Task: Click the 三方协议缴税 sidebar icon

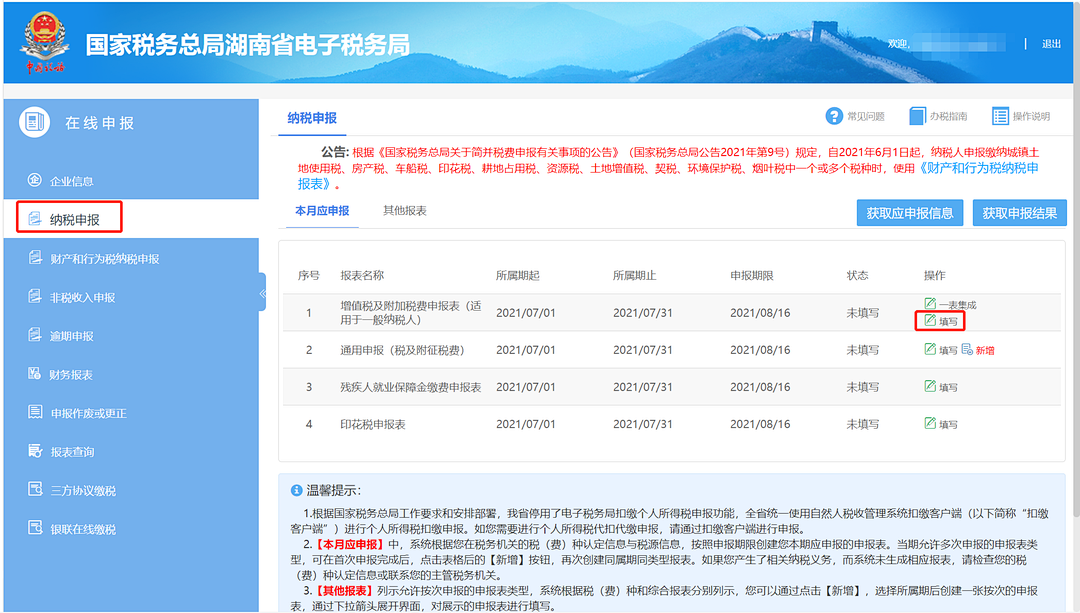Action: [34, 489]
